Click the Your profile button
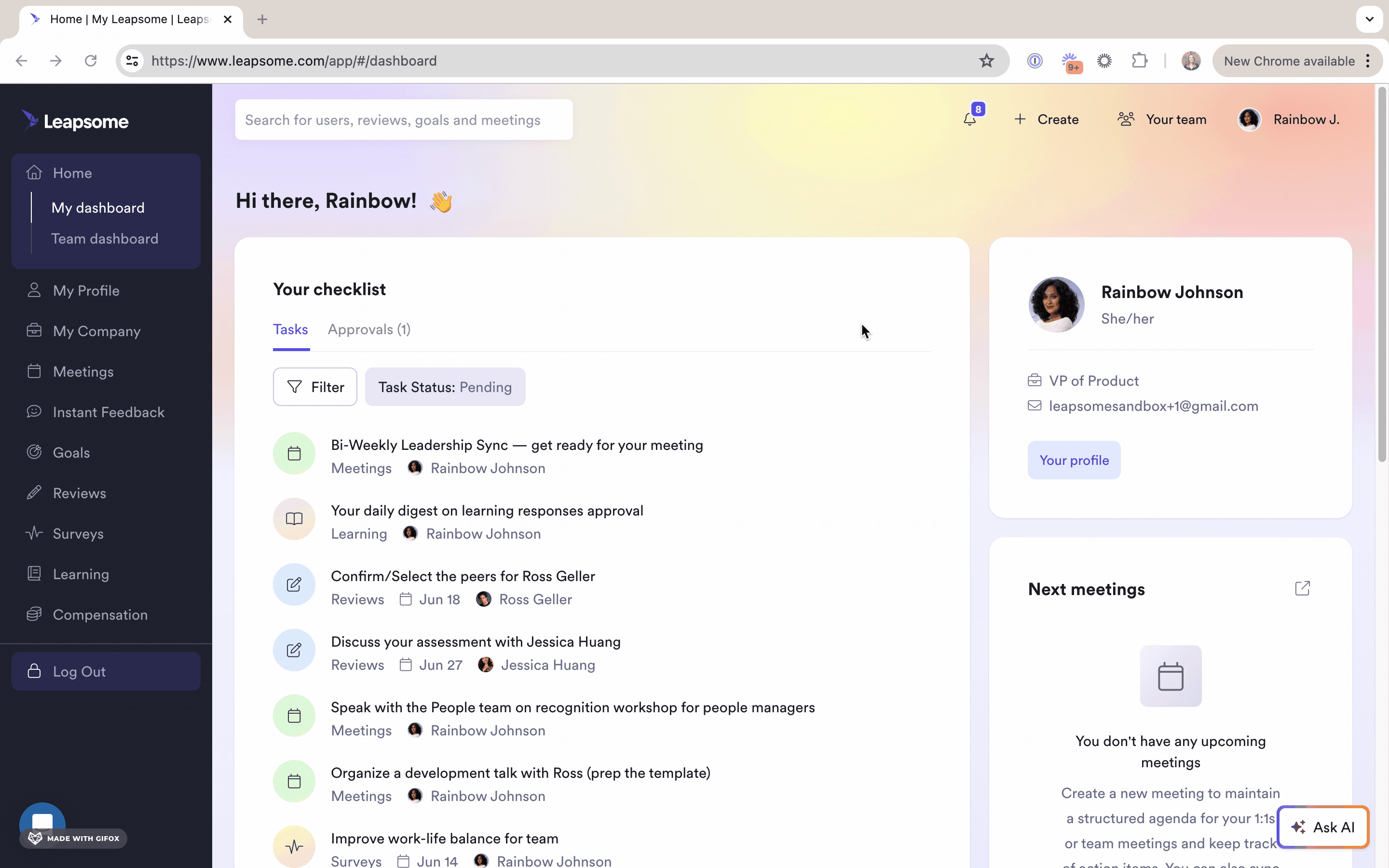The width and height of the screenshot is (1389, 868). point(1074,460)
